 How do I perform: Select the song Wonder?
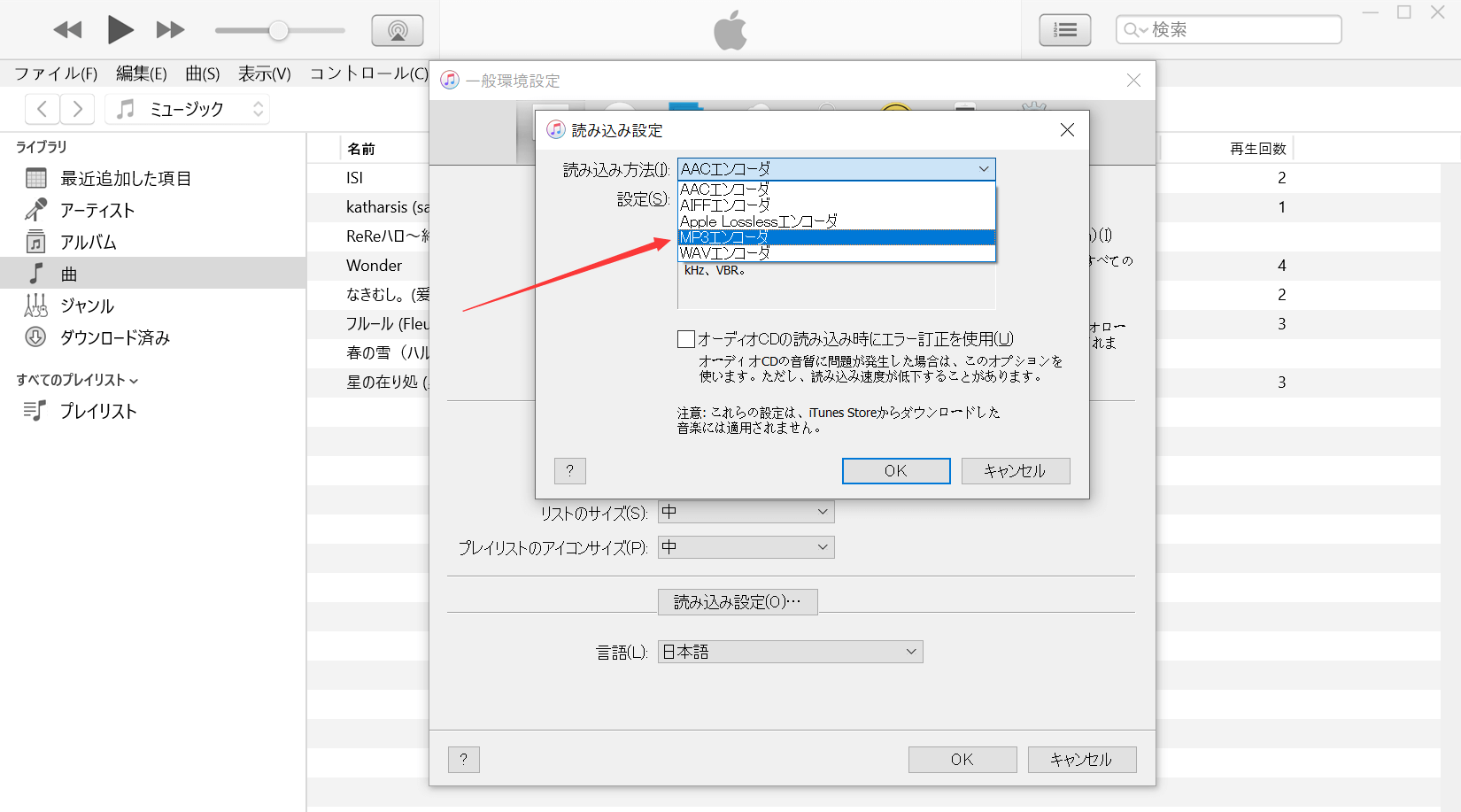374,266
